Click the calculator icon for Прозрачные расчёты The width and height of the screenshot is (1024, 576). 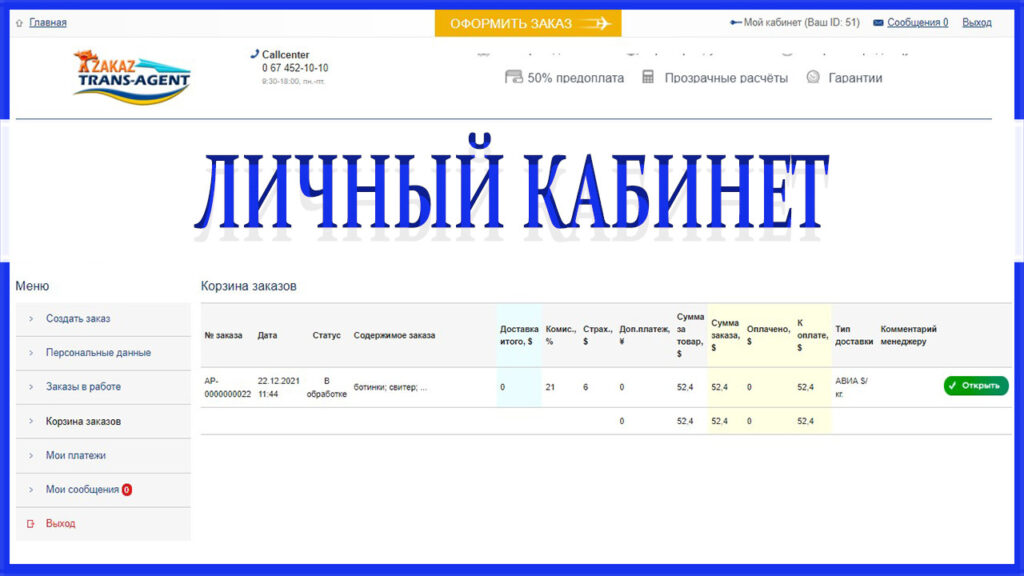[x=648, y=77]
